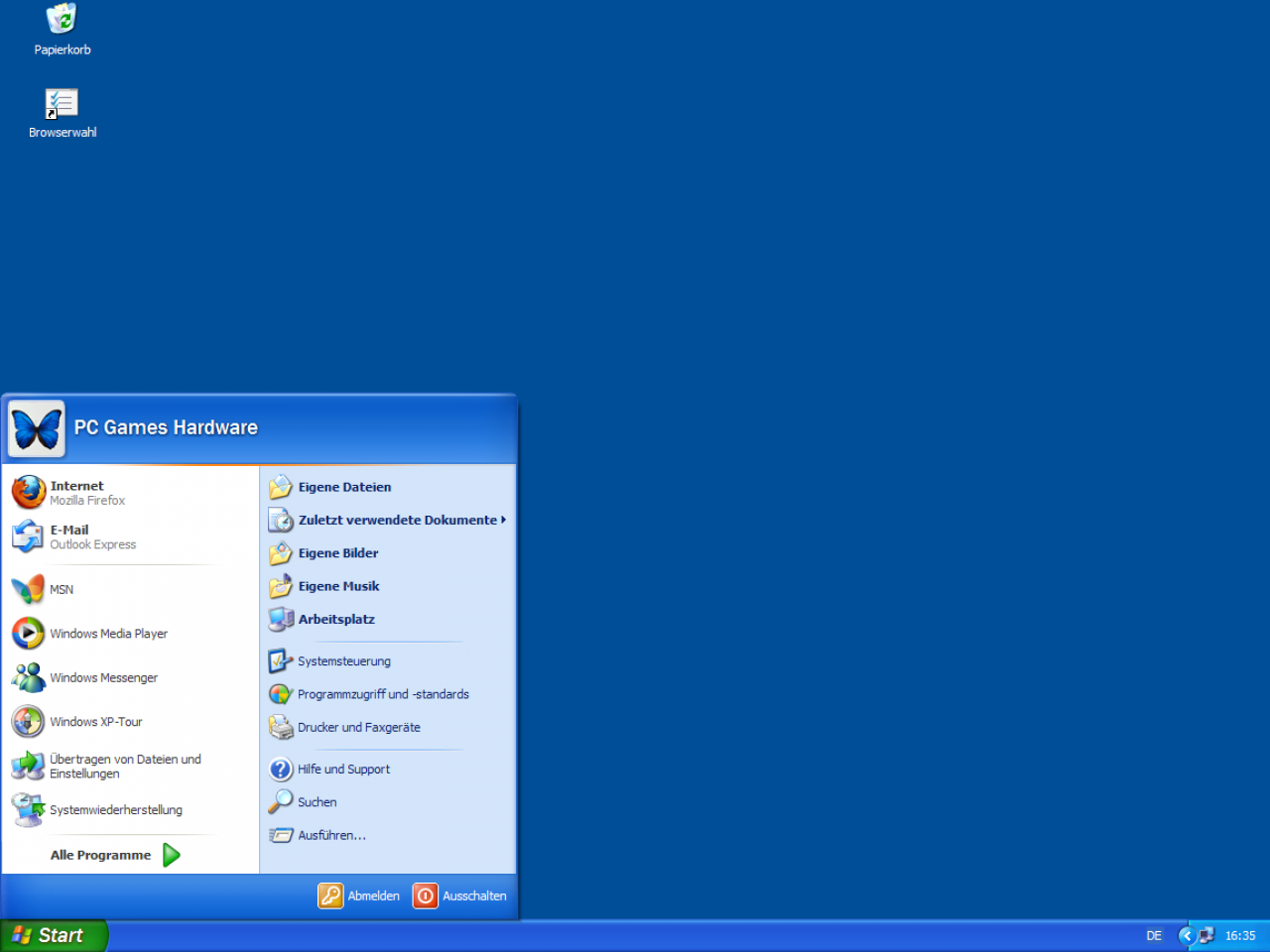Screen dimensions: 1270x952
Task: Select Windows XP-Tour label text
Action: [x=96, y=722]
